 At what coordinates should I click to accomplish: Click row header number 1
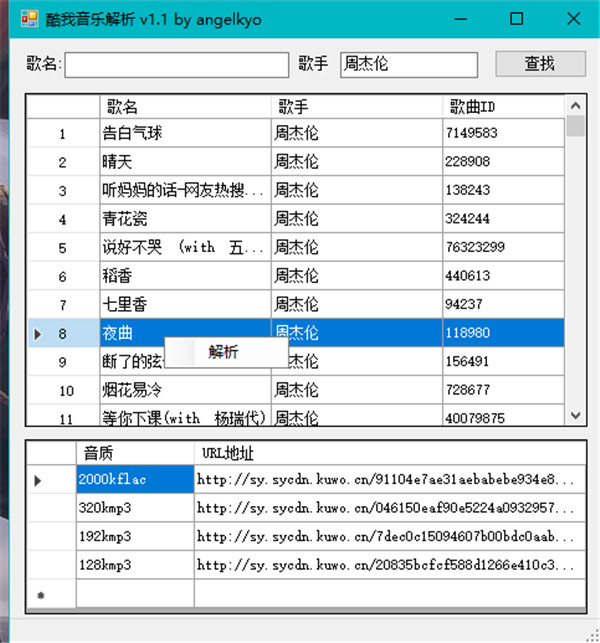tap(64, 133)
